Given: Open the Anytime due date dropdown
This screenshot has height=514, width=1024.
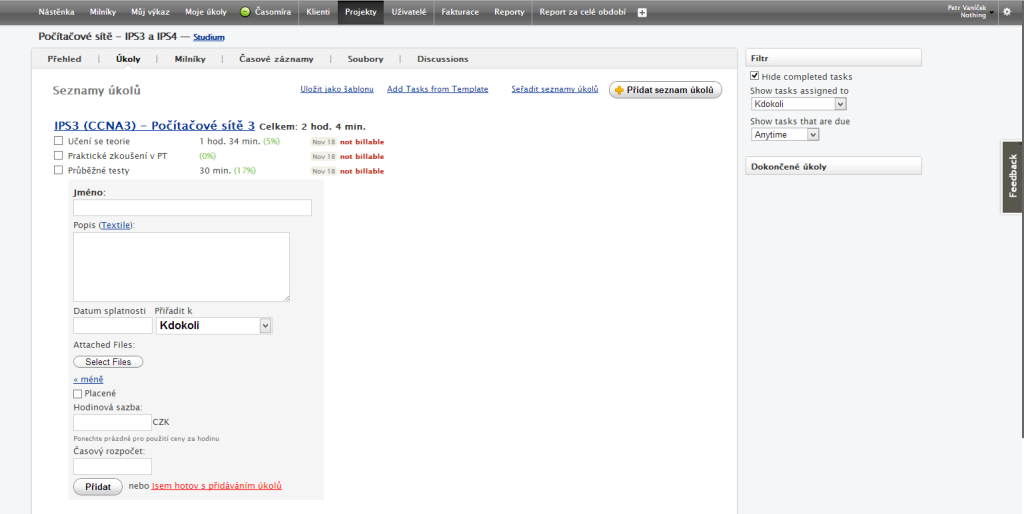Looking at the screenshot, I should pos(785,135).
